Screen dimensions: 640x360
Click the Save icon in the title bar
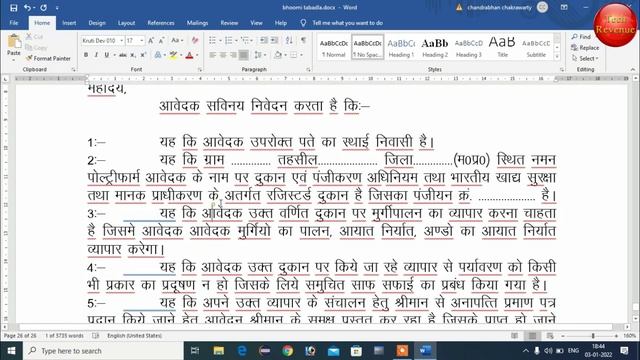tap(13, 8)
